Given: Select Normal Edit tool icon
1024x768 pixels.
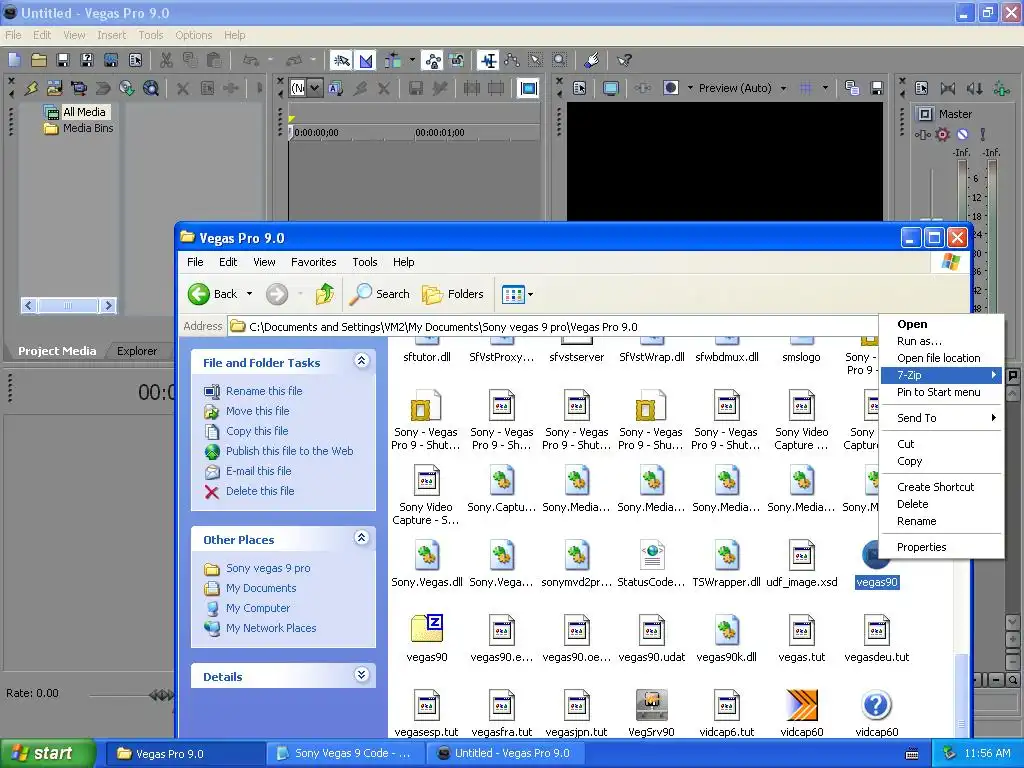Looking at the screenshot, I should 488,60.
